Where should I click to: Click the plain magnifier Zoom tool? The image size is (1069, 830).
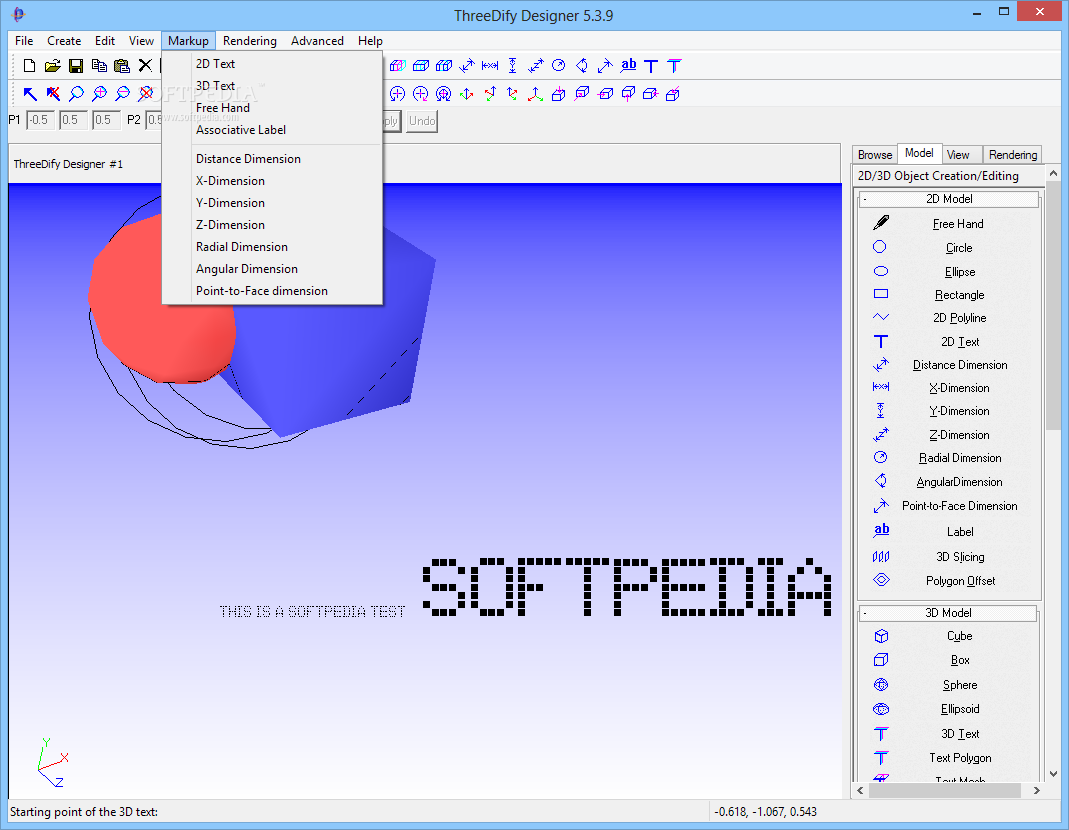[76, 93]
